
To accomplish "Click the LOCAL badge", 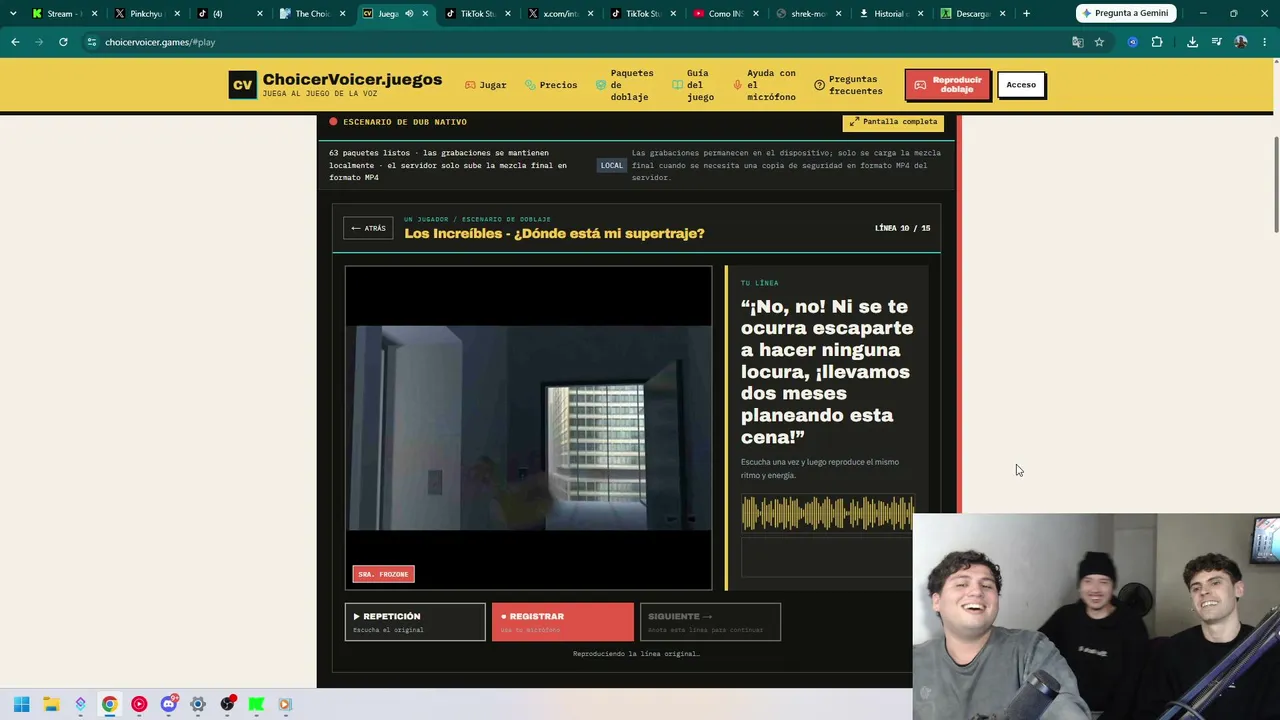I will tap(611, 165).
